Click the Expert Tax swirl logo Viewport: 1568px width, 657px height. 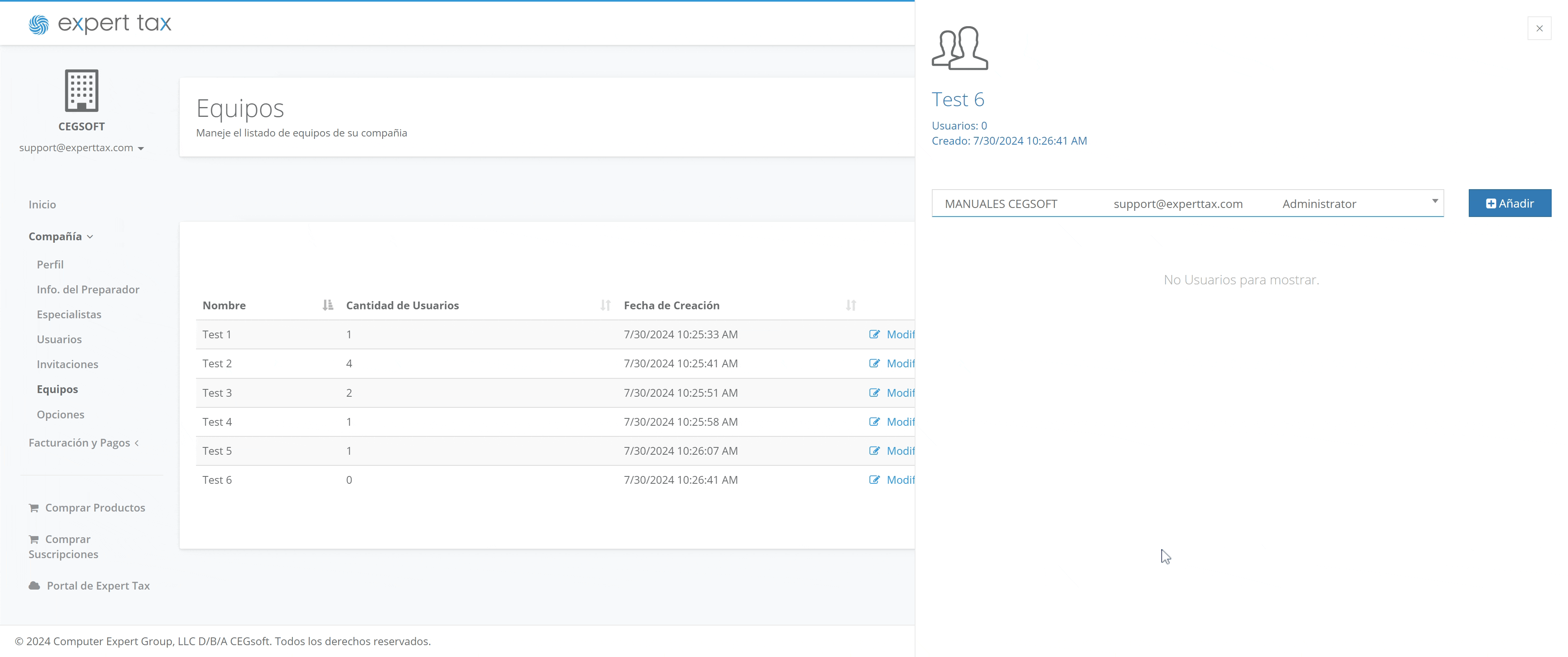coord(38,25)
